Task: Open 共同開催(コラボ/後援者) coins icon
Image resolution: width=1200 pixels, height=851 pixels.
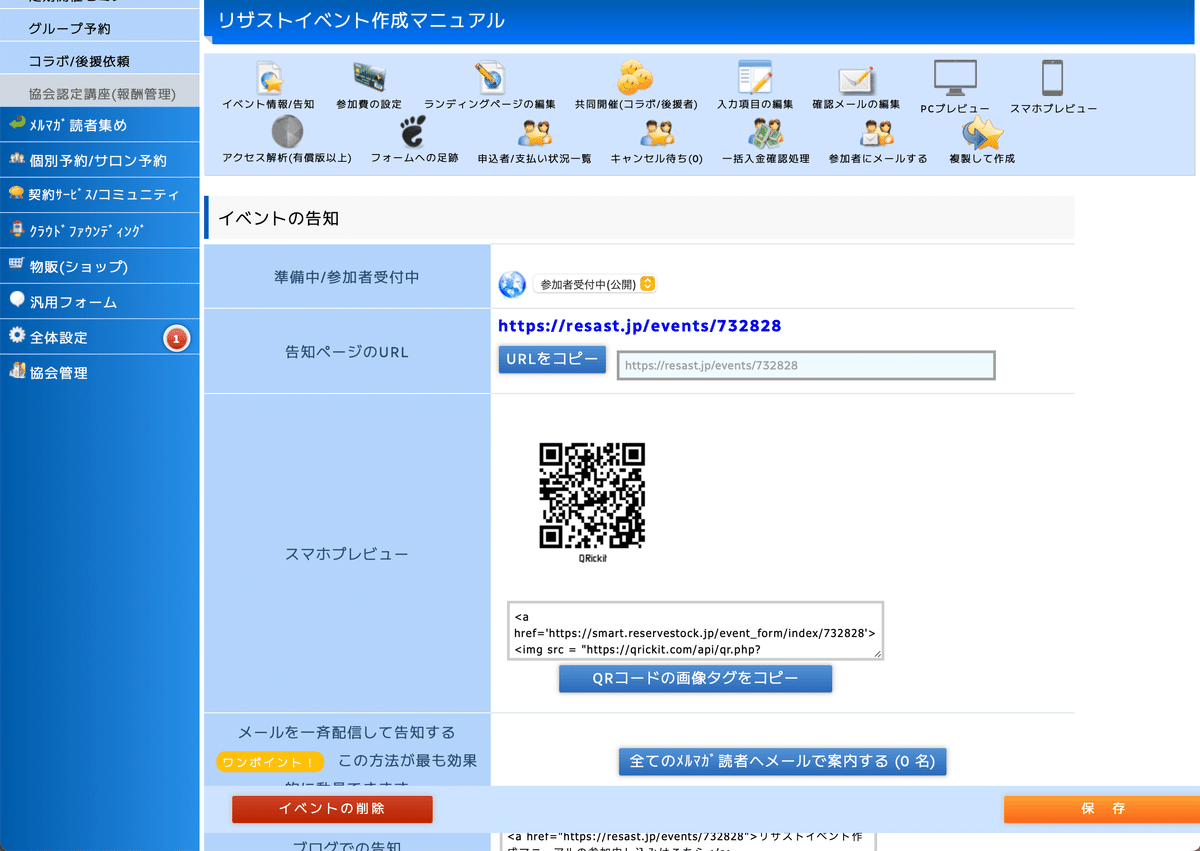Action: [x=635, y=77]
